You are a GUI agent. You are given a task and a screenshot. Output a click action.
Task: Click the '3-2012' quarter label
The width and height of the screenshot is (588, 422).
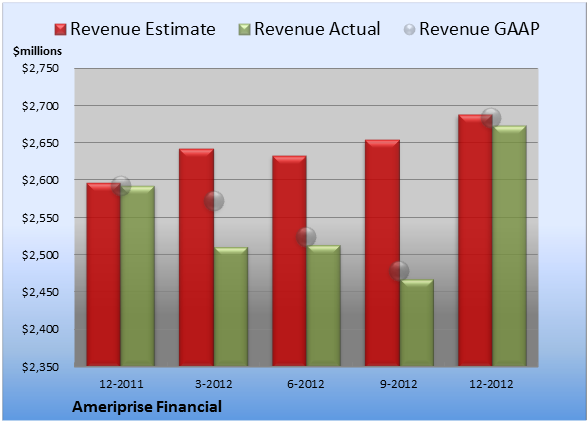click(214, 384)
